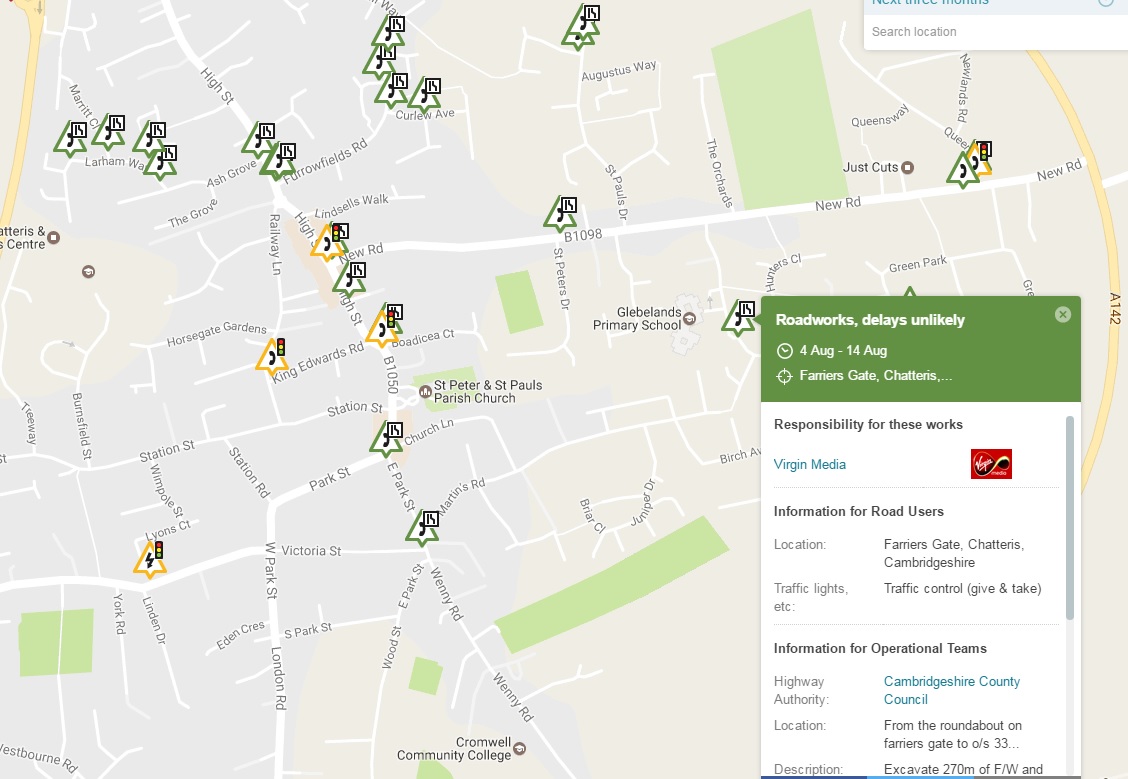This screenshot has width=1128, height=779.
Task: Click the 4 Aug - 14 Aug date text
Action: (x=843, y=350)
